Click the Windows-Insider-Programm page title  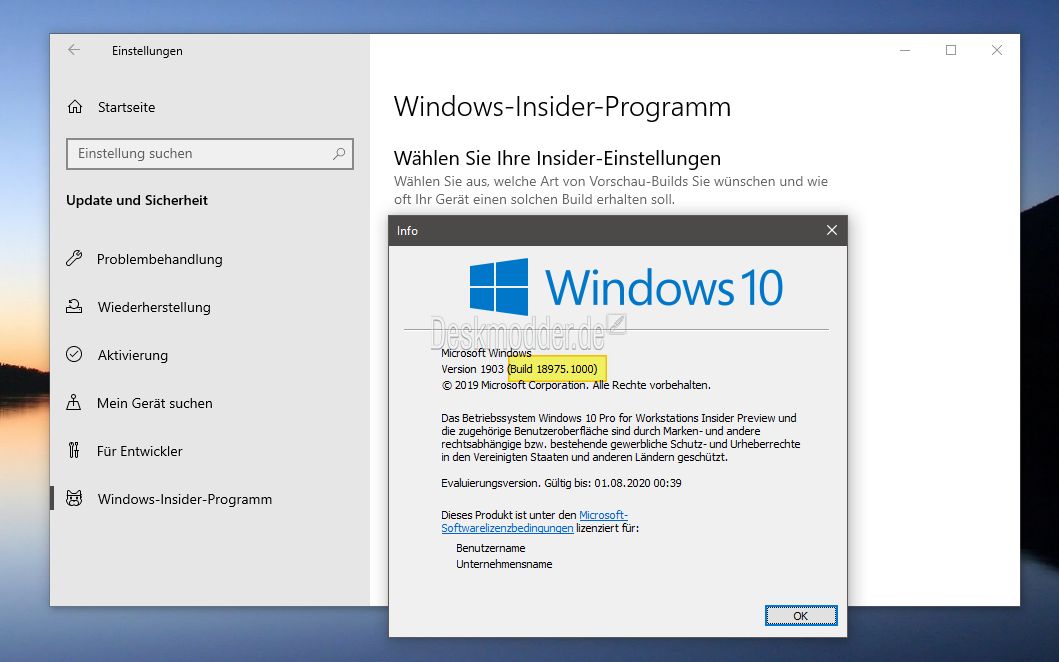click(x=562, y=107)
